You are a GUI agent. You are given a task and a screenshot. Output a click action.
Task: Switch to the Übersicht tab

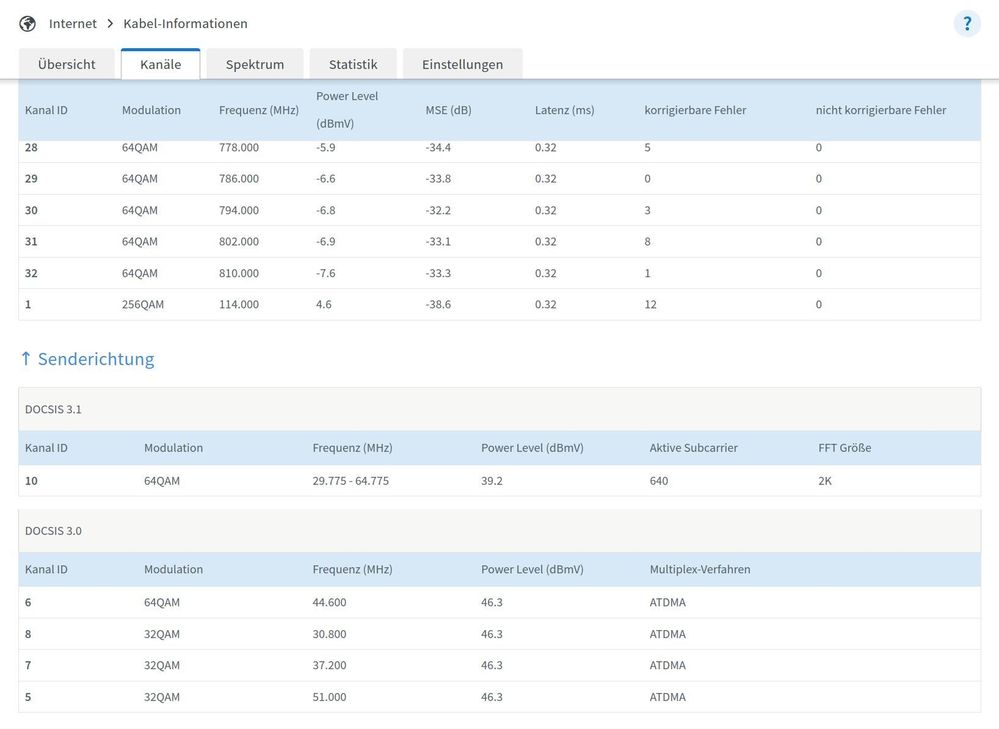[67, 64]
